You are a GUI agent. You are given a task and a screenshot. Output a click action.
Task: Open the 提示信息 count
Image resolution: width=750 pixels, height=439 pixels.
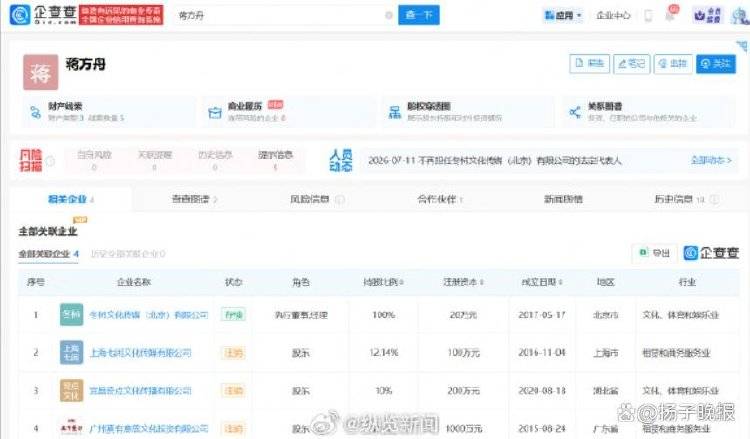tap(275, 161)
